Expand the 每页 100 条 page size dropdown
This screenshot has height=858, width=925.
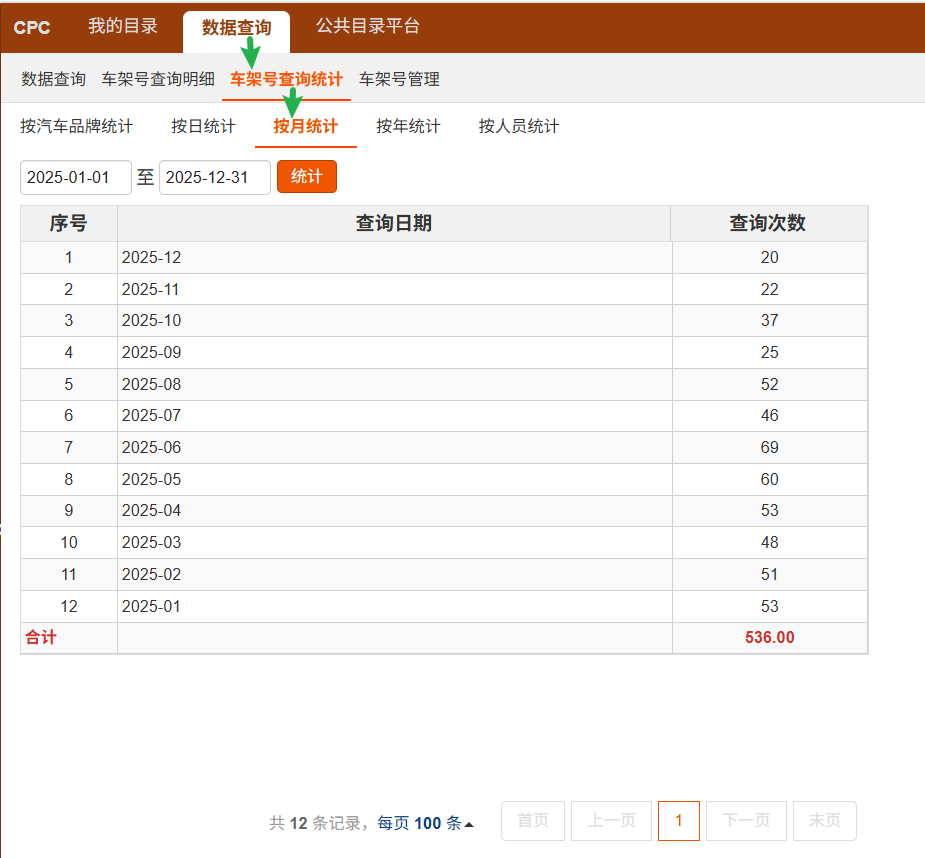[x=426, y=823]
